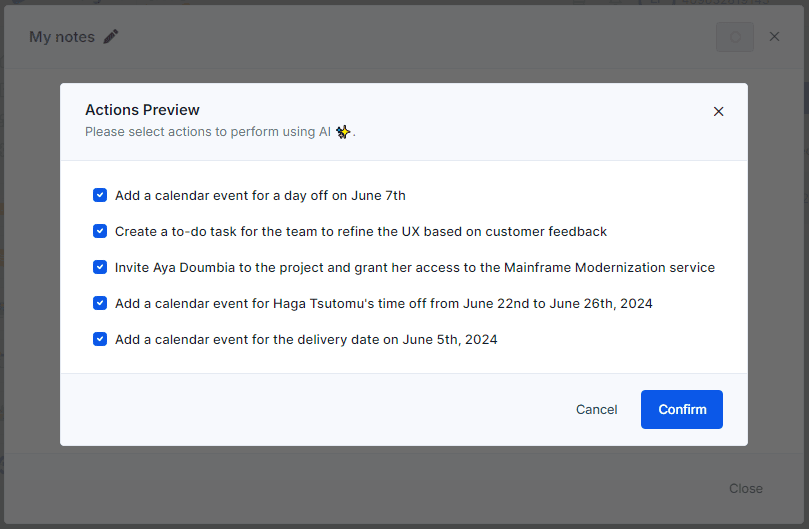
Task: Click the My notes title text
Action: (62, 37)
